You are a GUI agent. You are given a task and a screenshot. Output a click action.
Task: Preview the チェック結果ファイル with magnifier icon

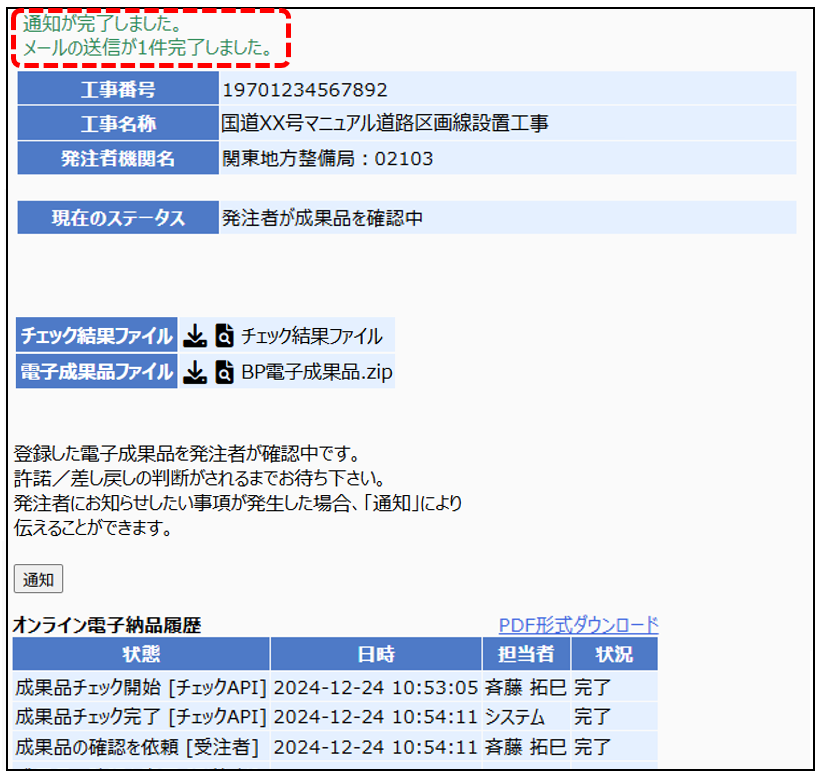[224, 335]
